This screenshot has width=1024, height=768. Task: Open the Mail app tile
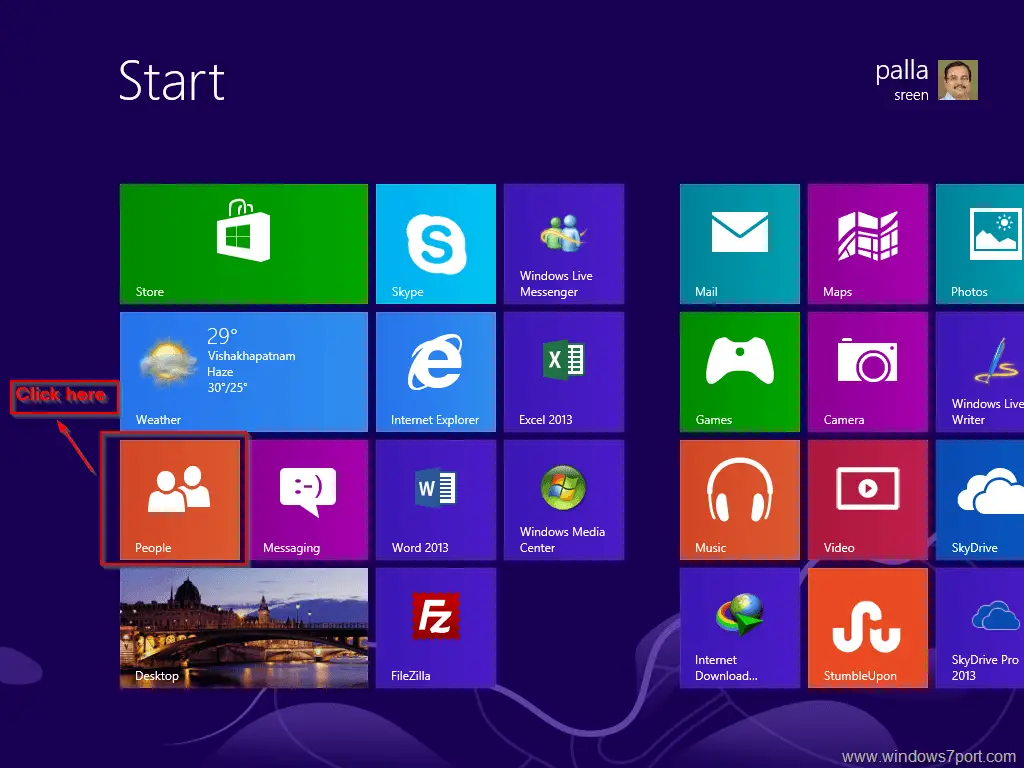(739, 244)
